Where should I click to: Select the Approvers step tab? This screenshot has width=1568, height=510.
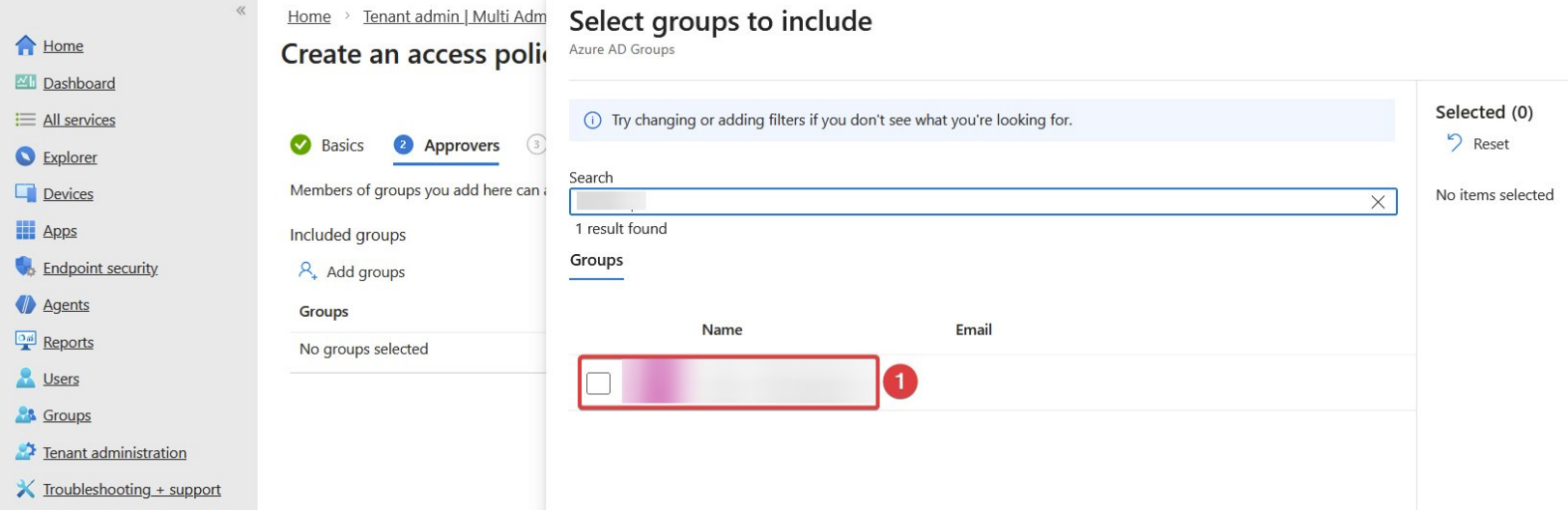(x=446, y=146)
